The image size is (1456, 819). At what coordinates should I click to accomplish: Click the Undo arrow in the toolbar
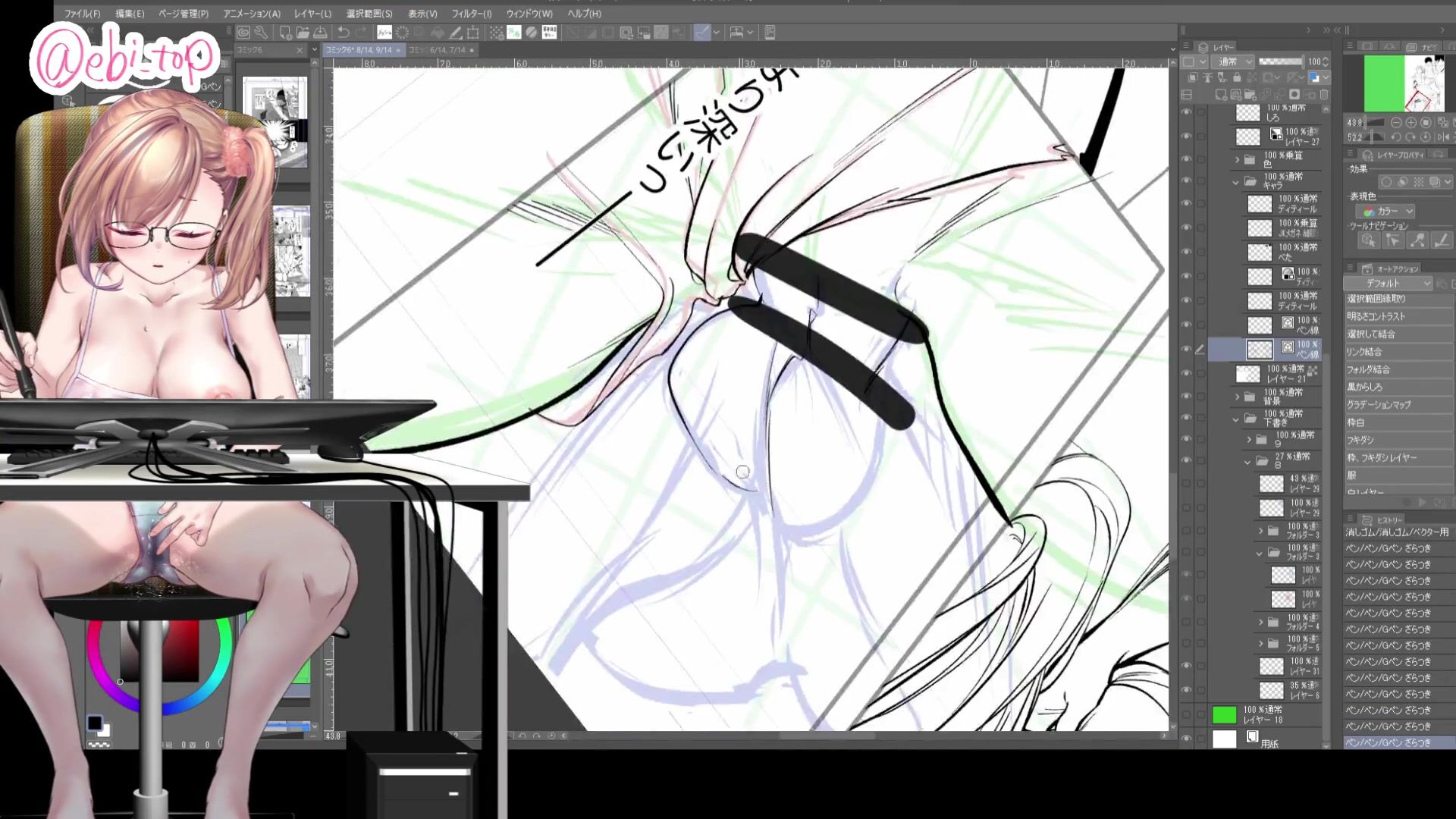point(344,33)
